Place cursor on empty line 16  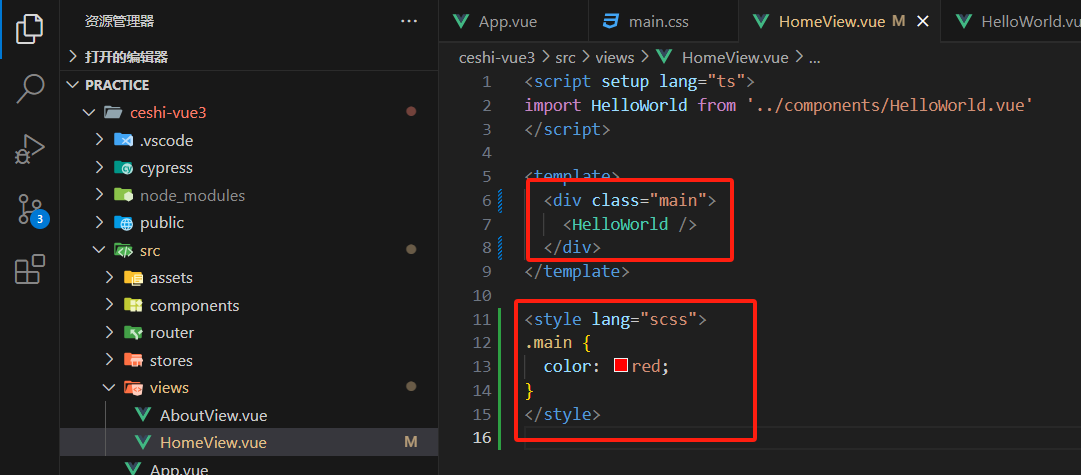(800, 438)
